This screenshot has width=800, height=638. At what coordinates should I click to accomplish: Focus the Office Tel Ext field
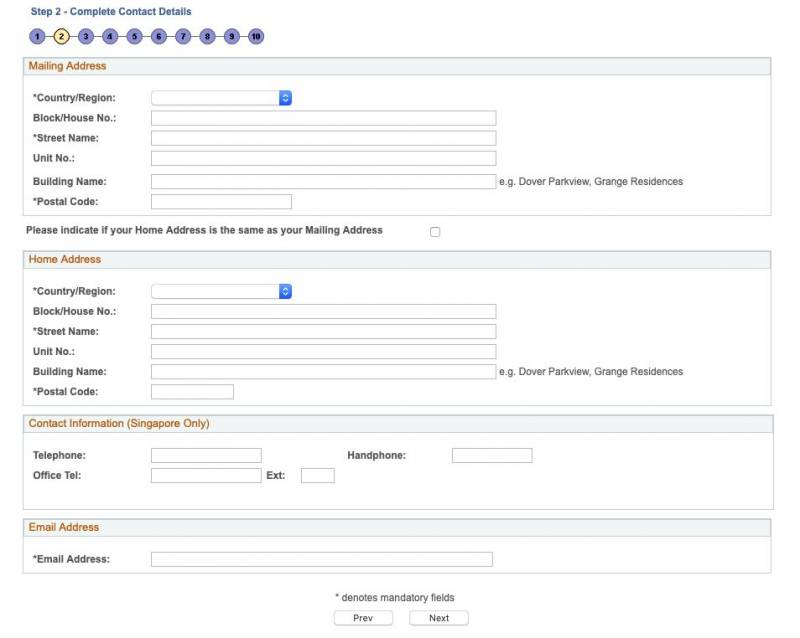[x=317, y=476]
